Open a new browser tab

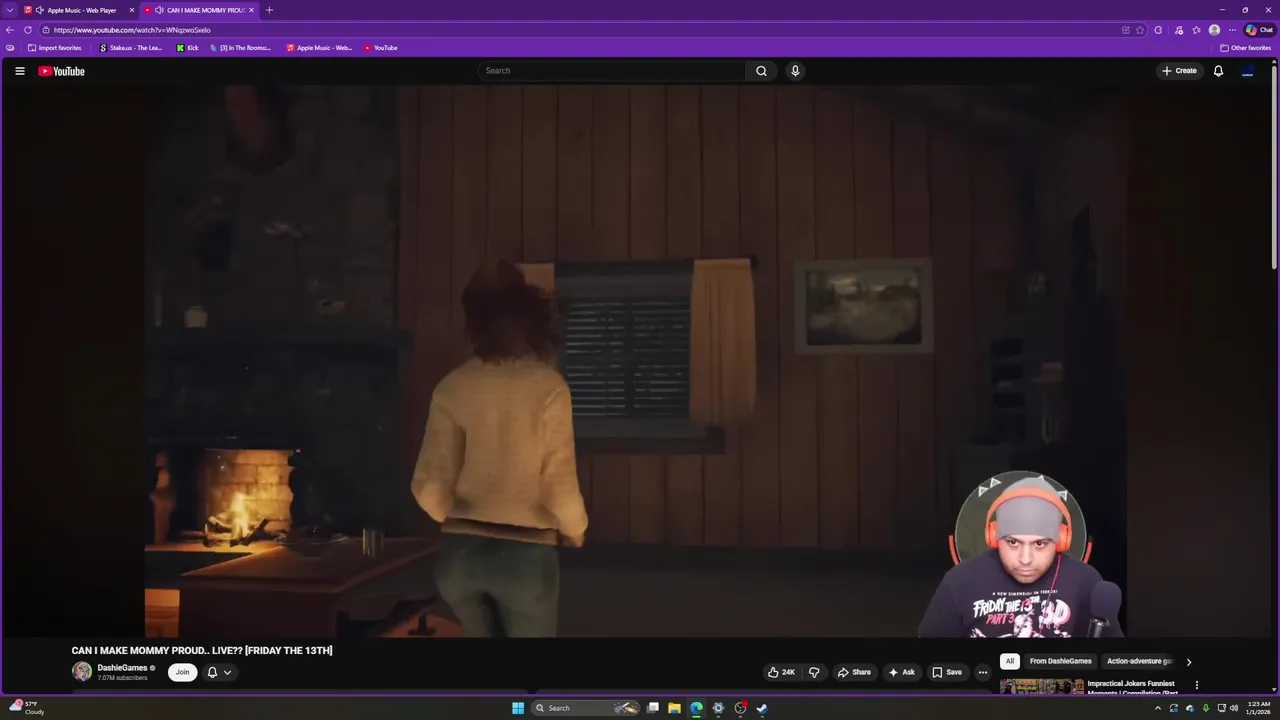269,10
